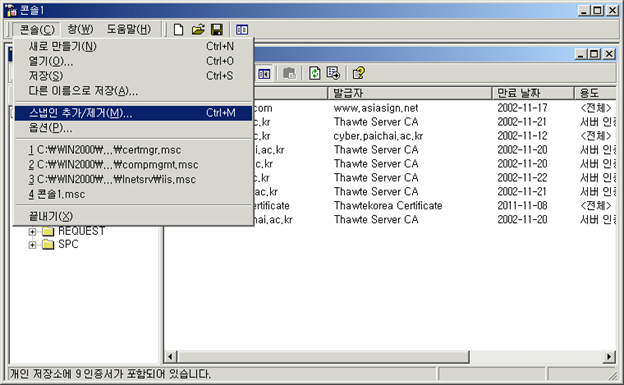Close the inner console child window

[609, 54]
